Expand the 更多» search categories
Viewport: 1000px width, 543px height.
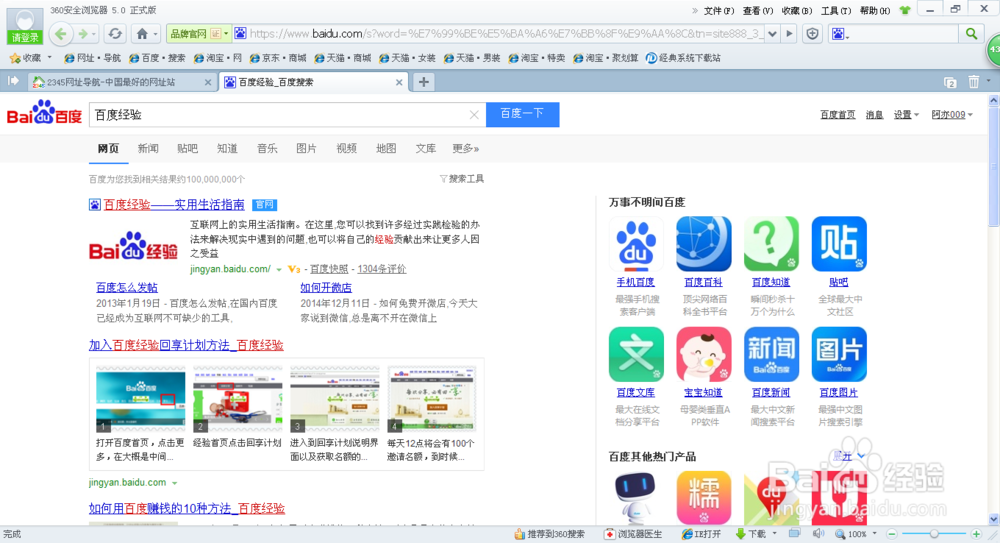pos(466,149)
